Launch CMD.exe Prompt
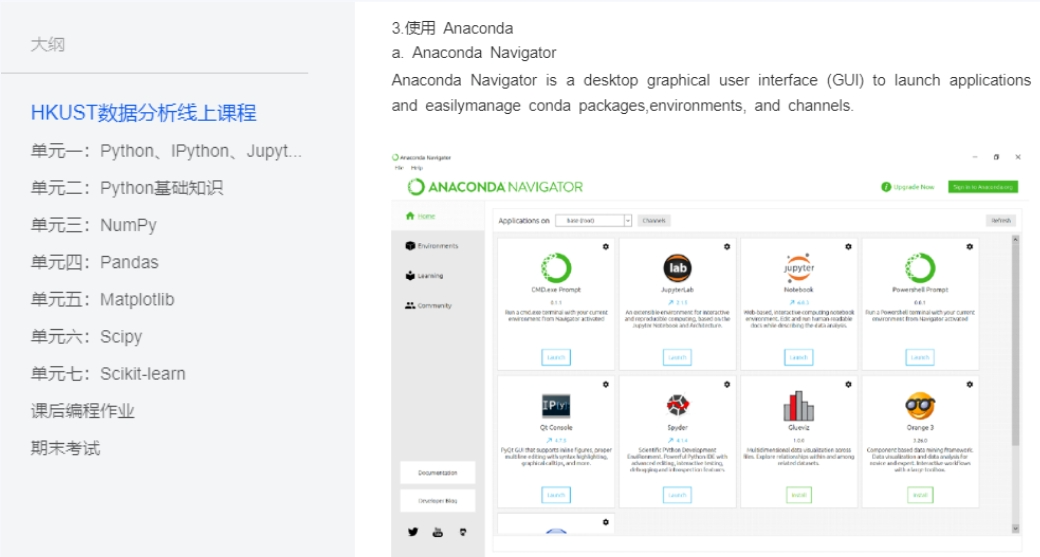 pos(556,357)
